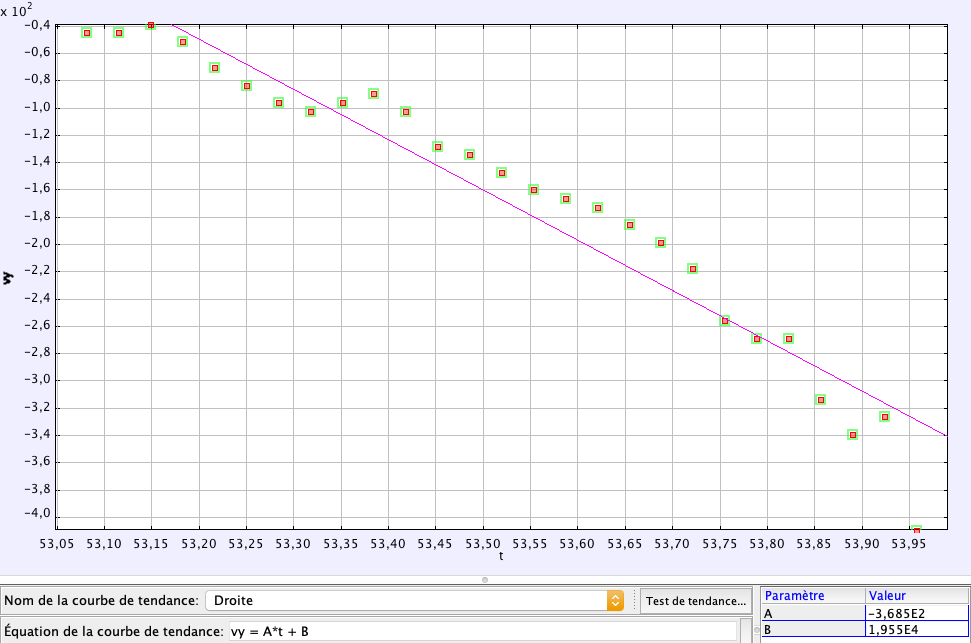971x643 pixels.
Task: Open the trend curve name dropdown showing Droite
Action: point(414,601)
